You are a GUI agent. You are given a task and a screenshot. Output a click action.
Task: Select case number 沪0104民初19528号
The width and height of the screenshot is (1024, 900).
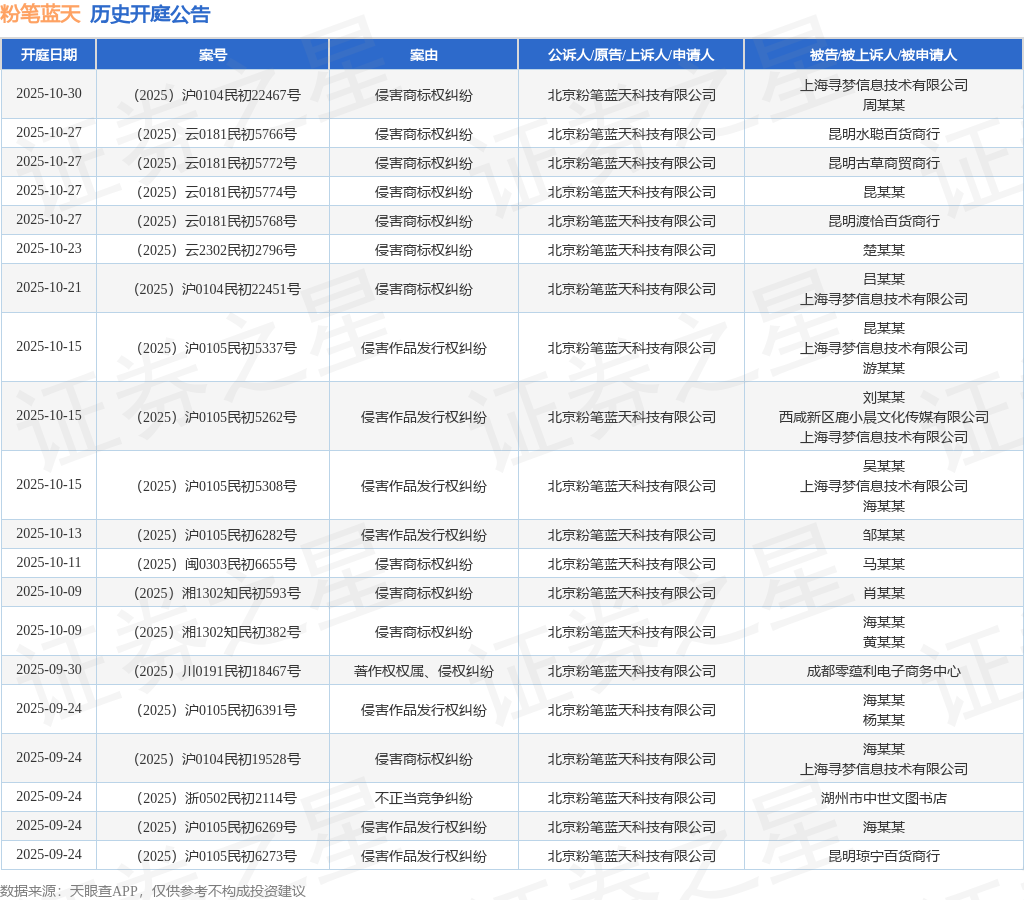point(217,759)
